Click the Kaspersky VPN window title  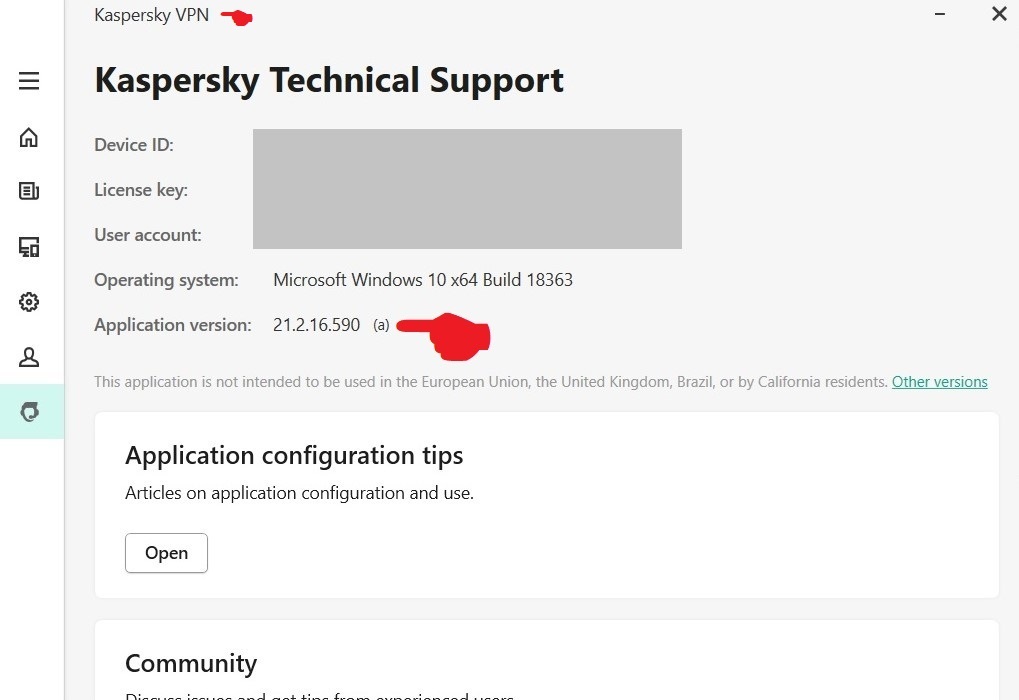151,15
